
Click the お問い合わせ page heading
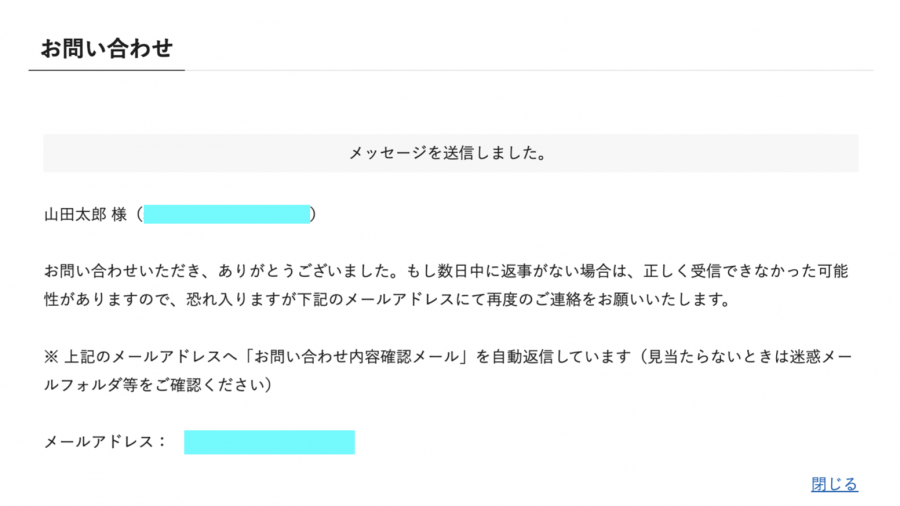106,48
